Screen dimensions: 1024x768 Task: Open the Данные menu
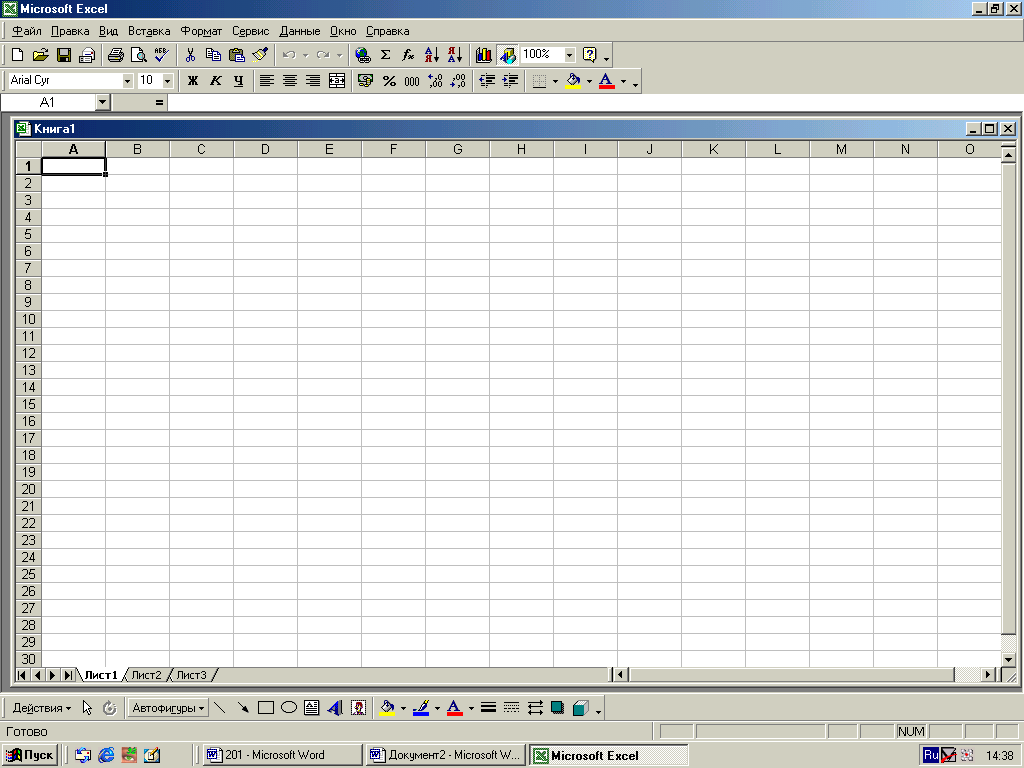[300, 31]
